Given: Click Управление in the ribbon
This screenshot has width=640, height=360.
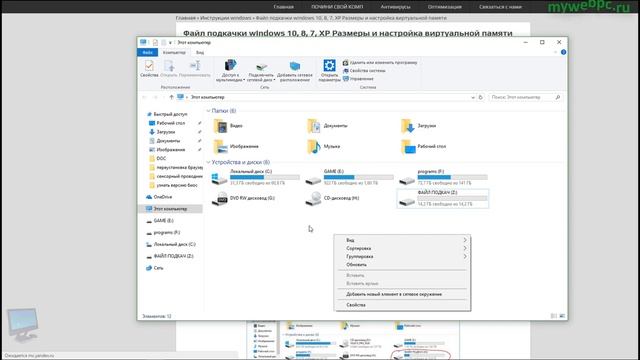Looking at the screenshot, I should (358, 78).
